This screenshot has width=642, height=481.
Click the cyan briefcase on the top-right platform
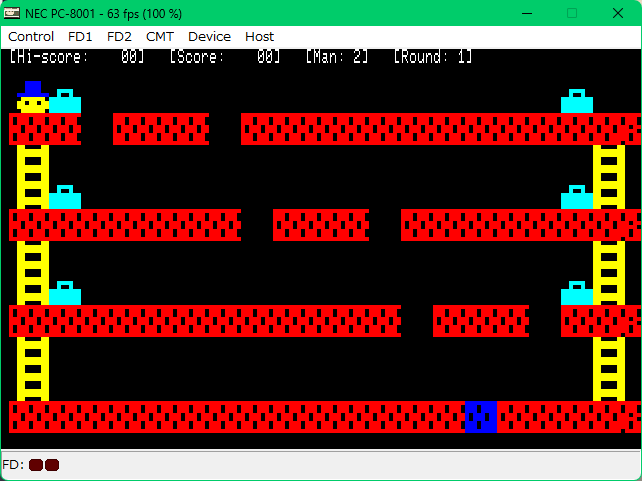[x=577, y=101]
